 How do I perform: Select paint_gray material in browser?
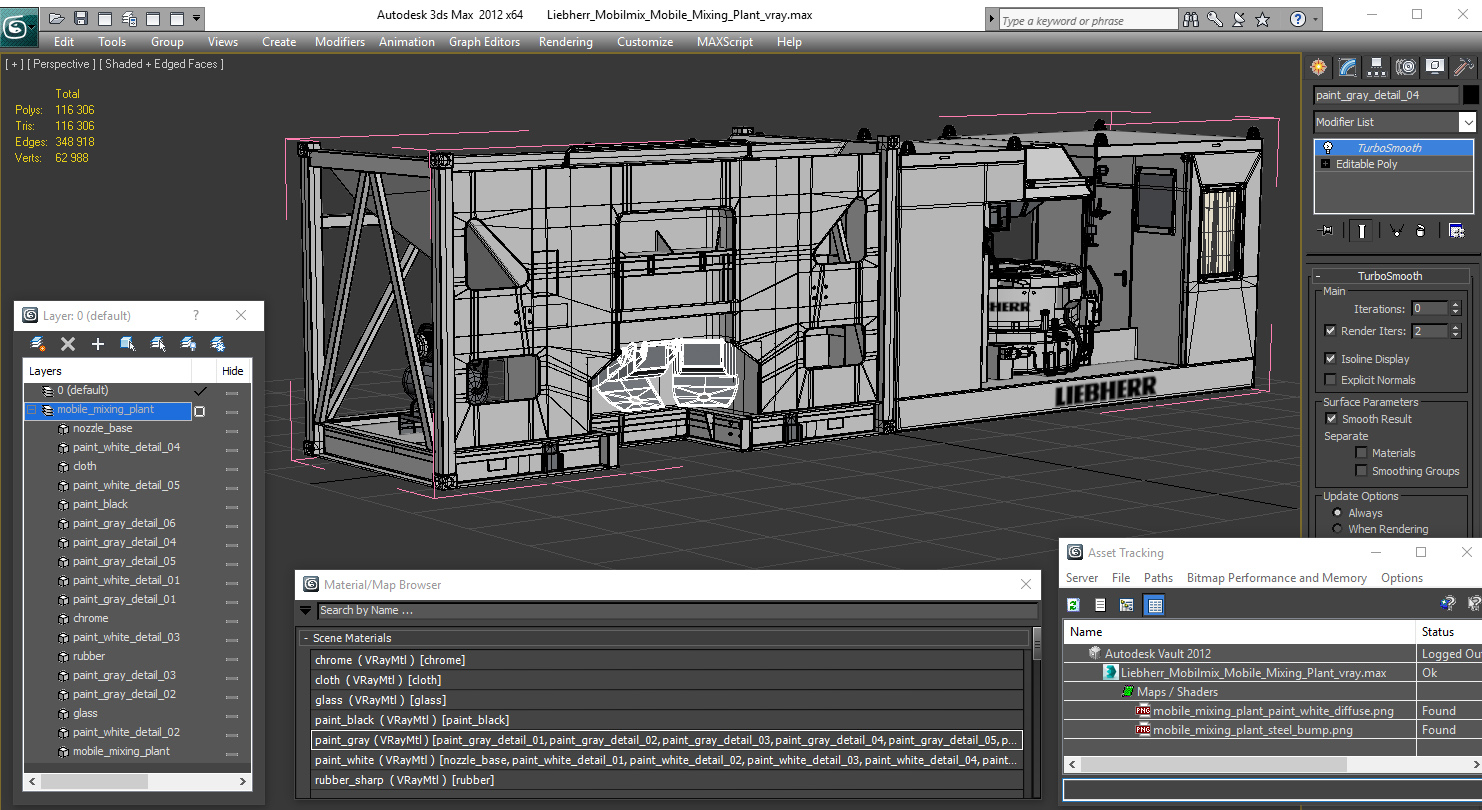[x=667, y=740]
